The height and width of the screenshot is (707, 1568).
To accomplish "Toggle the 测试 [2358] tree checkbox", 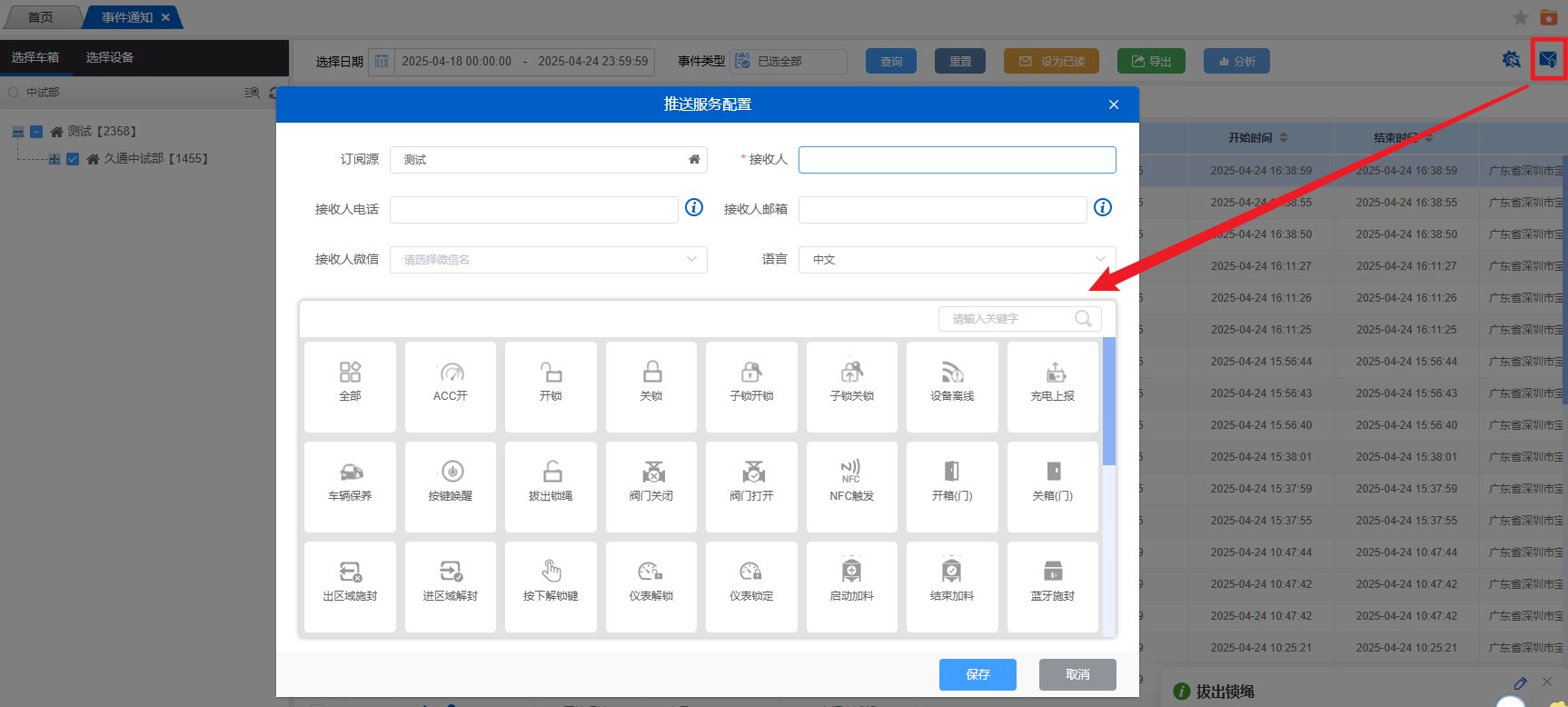I will point(36,132).
